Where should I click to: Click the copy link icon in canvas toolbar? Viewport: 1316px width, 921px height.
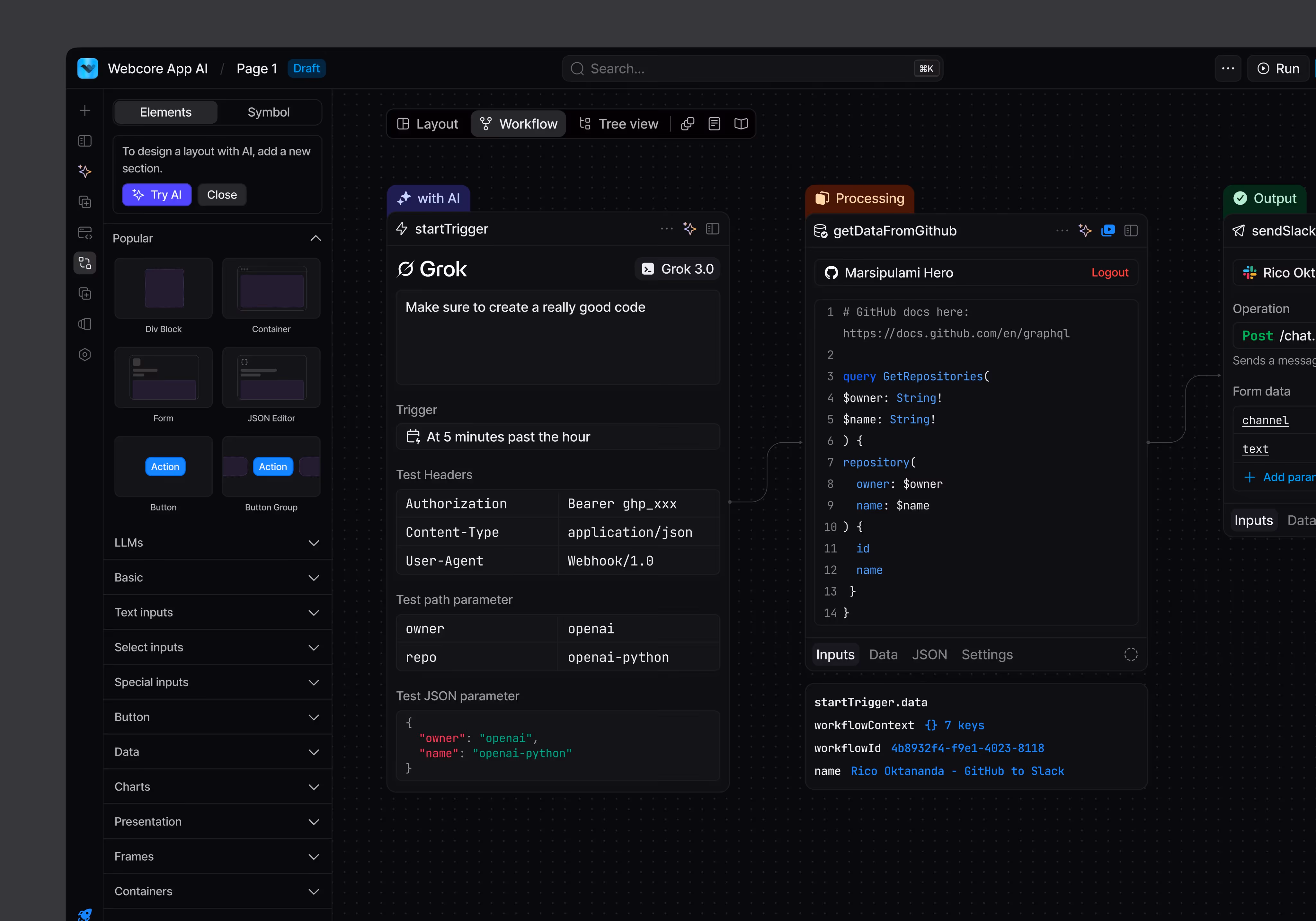(x=688, y=124)
